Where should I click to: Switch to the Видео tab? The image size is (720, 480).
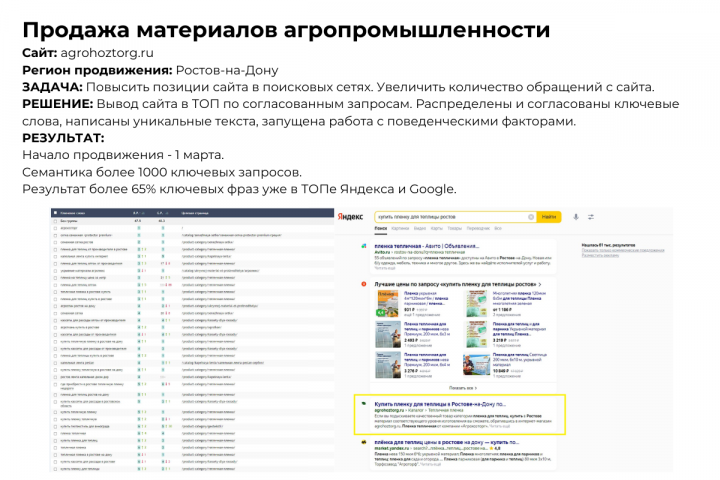pyautogui.click(x=420, y=228)
